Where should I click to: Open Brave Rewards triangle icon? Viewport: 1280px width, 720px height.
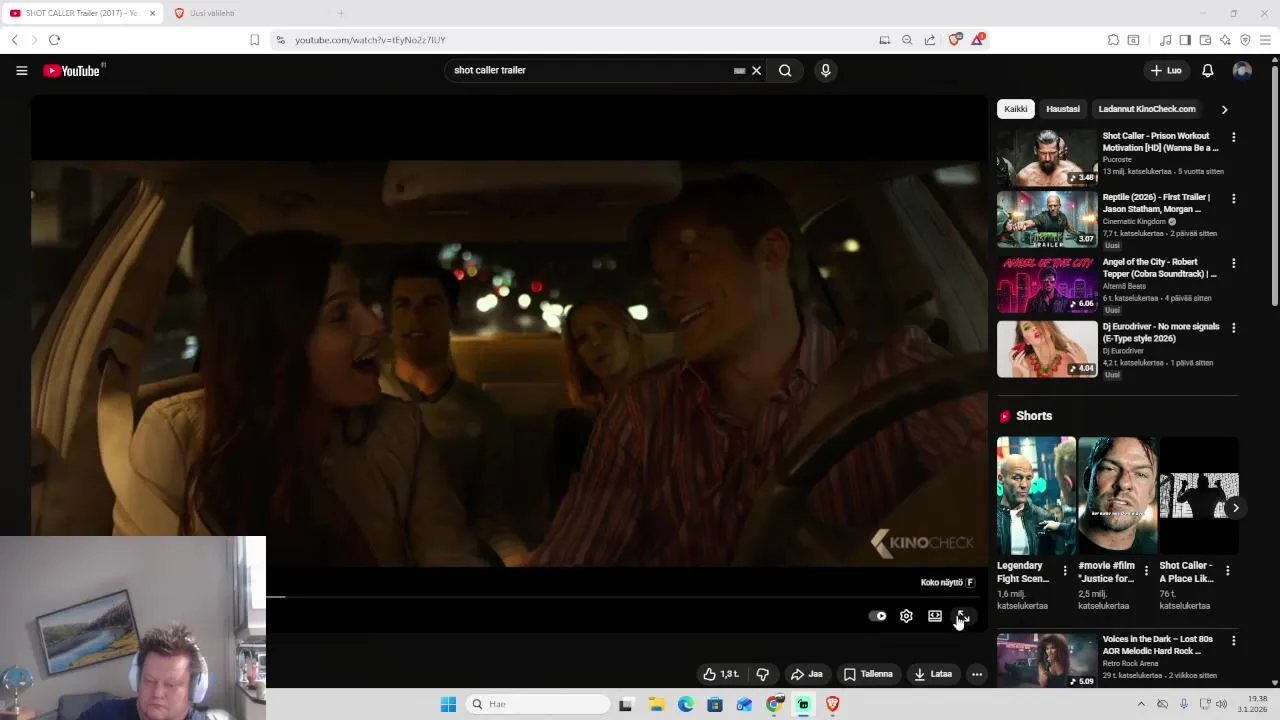pos(977,40)
